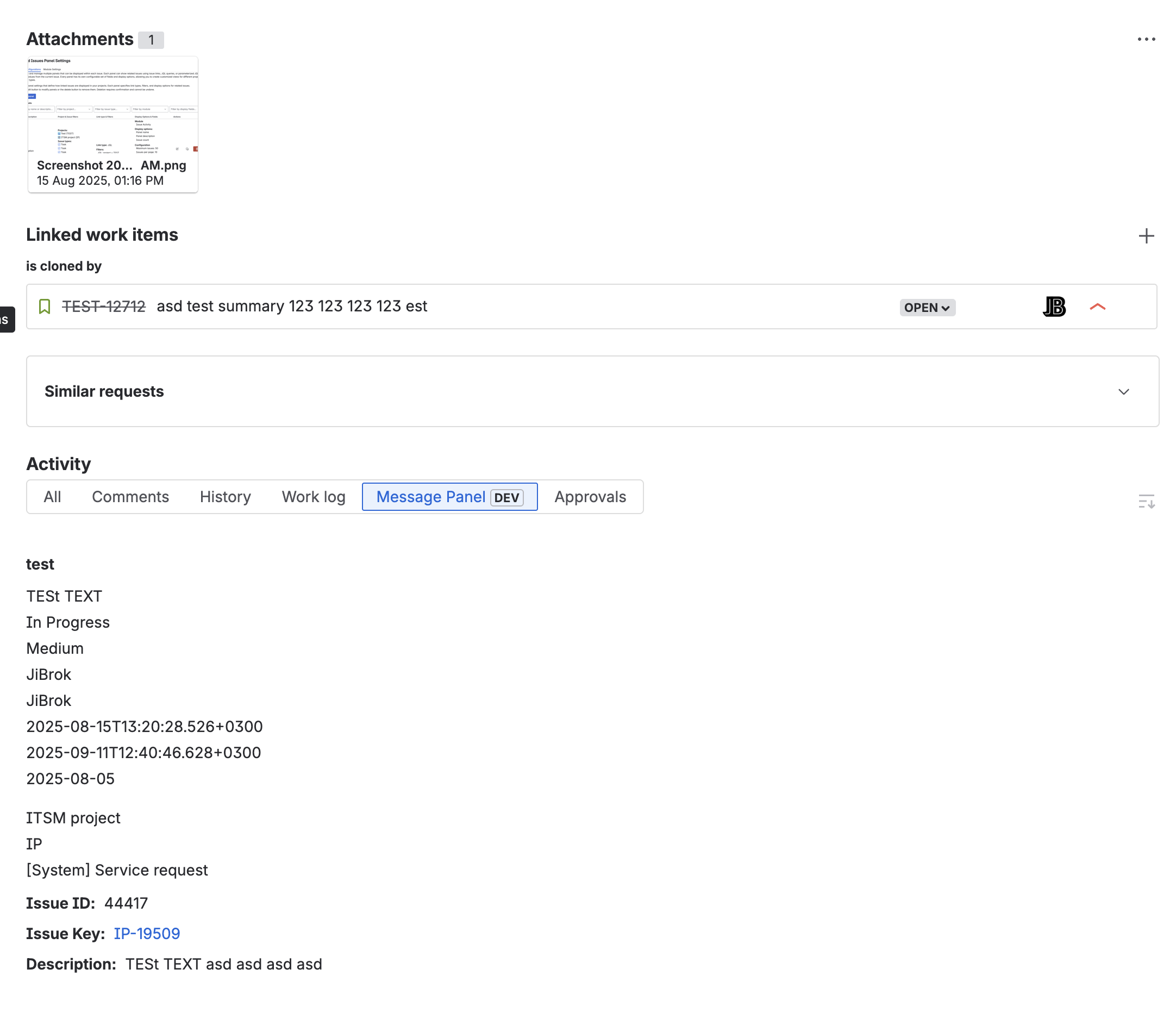Open the Work log tab

[x=314, y=497]
